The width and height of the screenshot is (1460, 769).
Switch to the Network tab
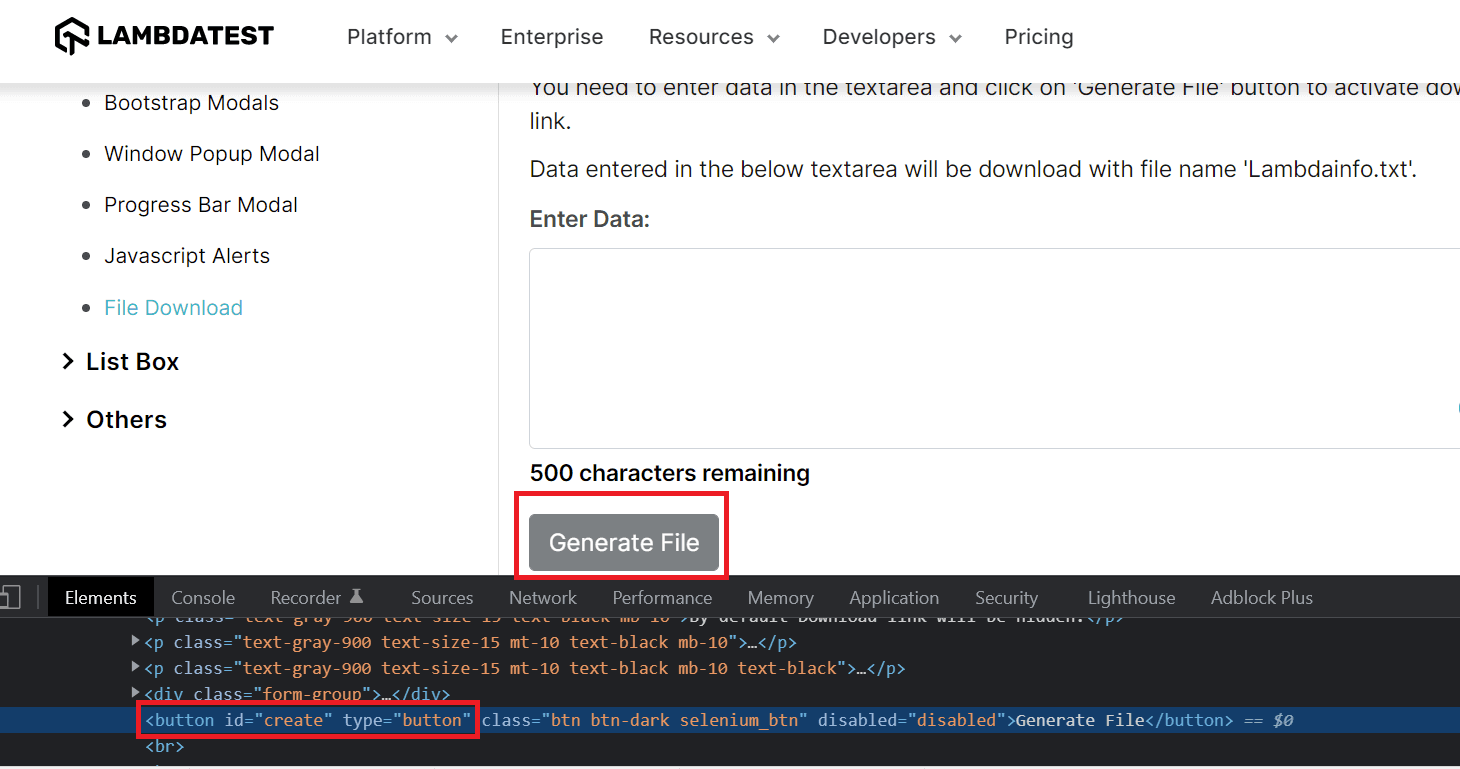click(x=543, y=597)
